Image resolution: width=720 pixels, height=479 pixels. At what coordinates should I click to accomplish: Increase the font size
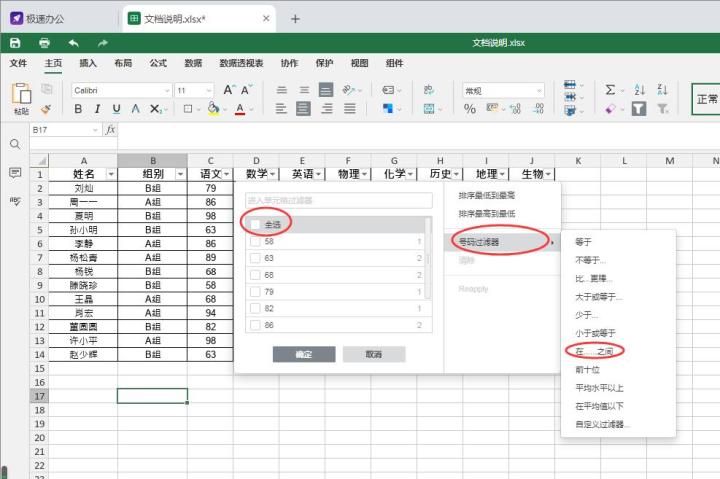pos(229,90)
